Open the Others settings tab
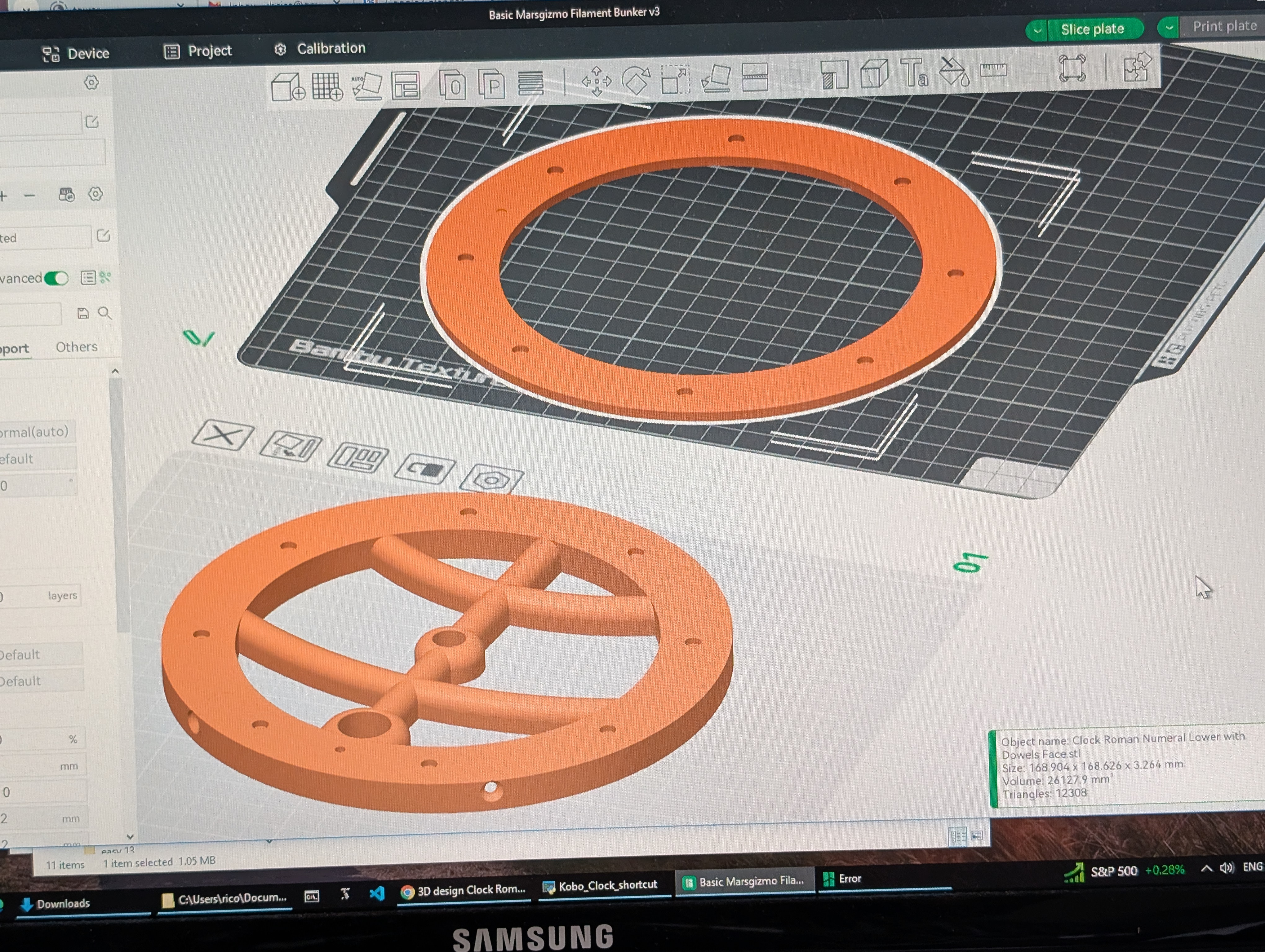1265x952 pixels. (77, 347)
